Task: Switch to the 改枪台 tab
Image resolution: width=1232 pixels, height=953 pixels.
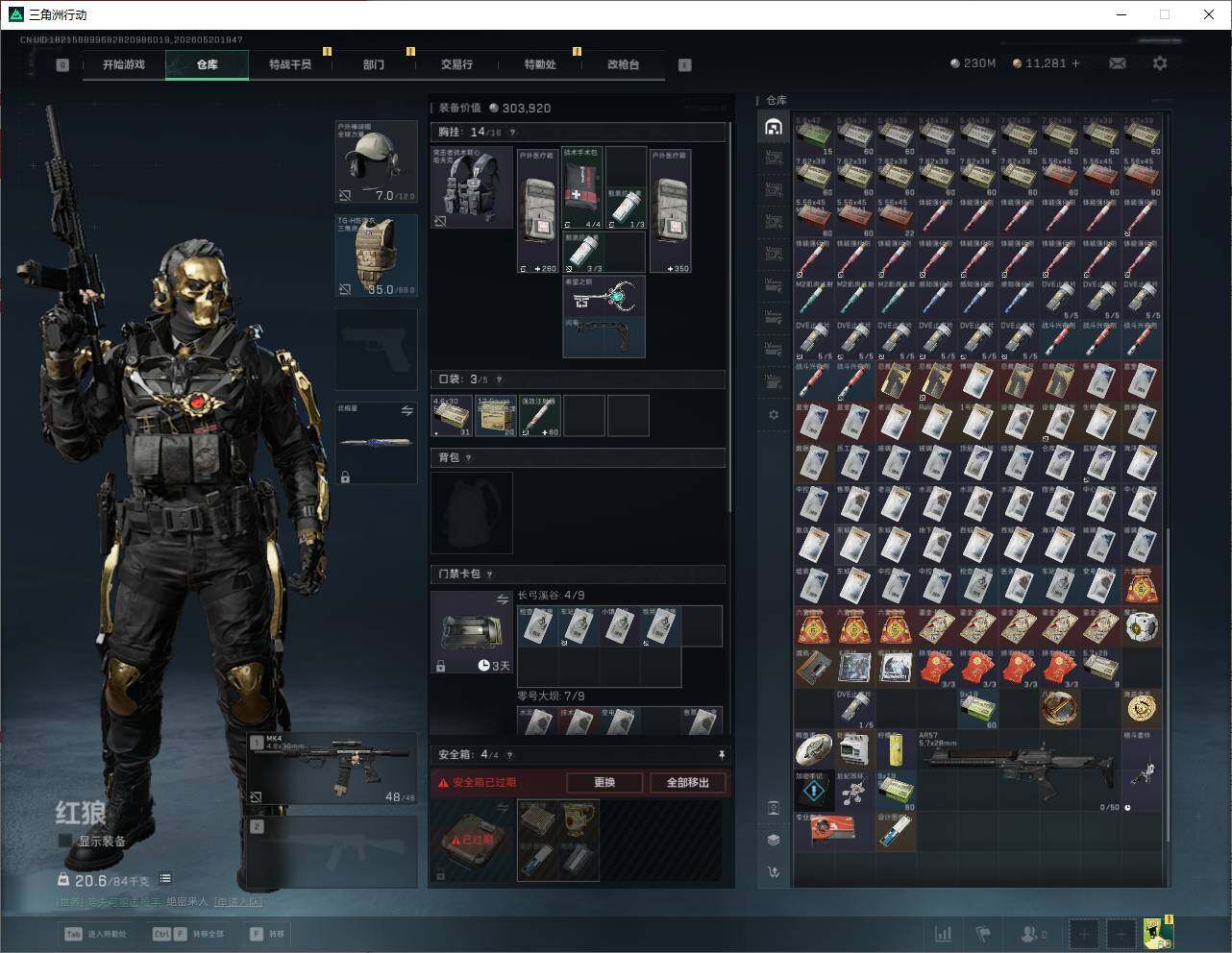Action: coord(623,64)
